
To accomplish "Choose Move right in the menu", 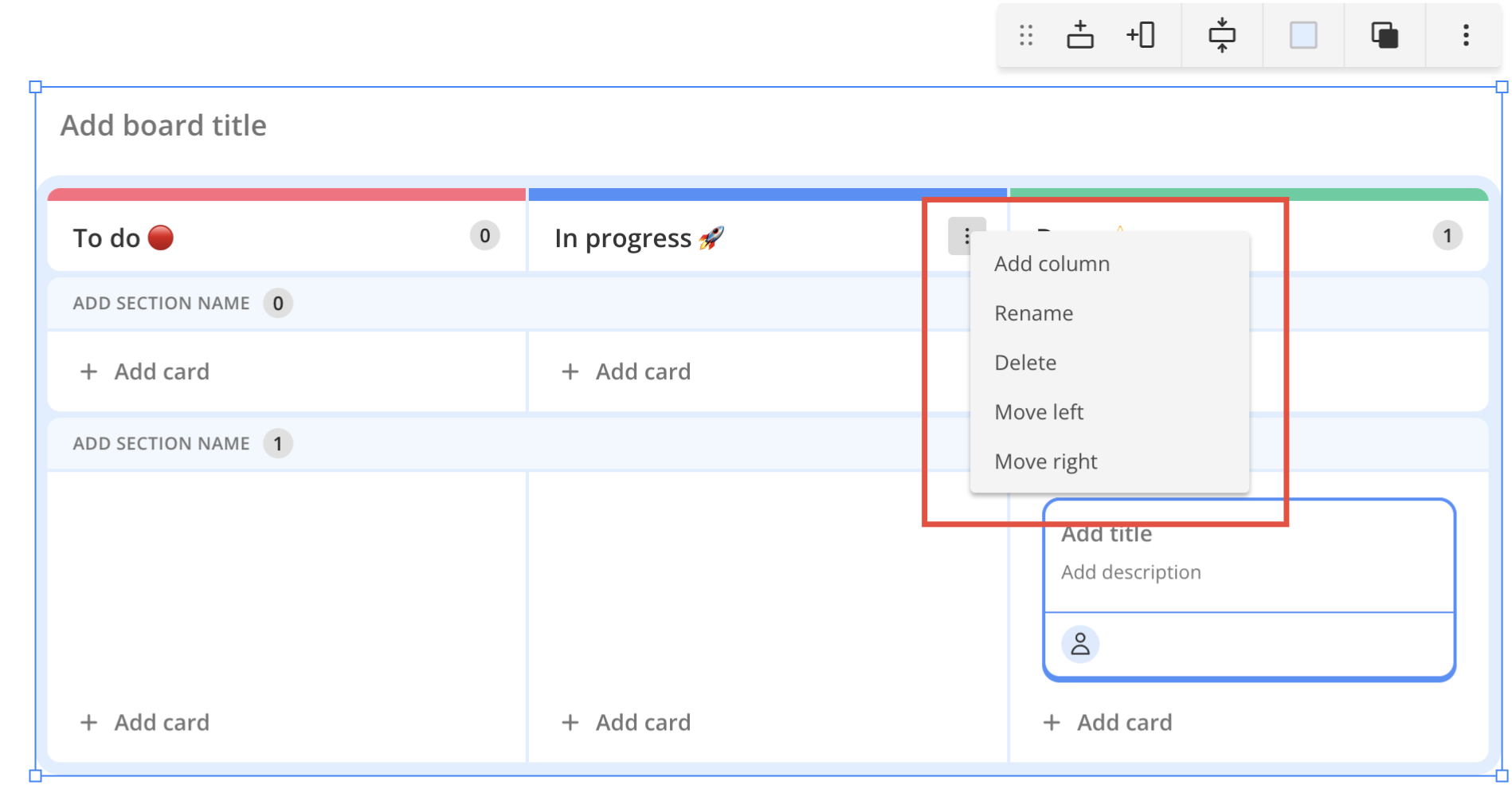I will click(x=1045, y=461).
